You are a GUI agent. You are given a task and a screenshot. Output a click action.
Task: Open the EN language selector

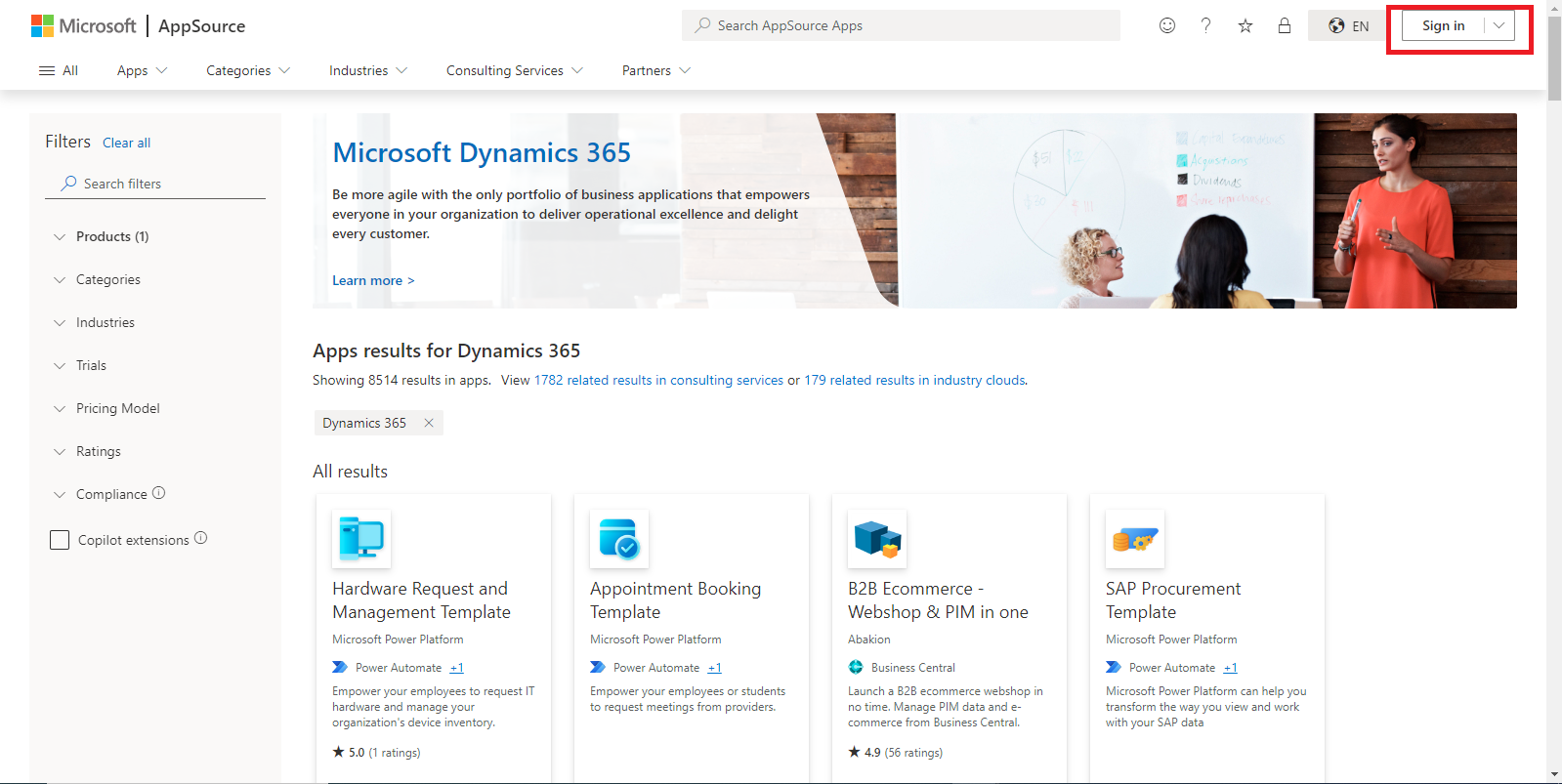pos(1348,25)
